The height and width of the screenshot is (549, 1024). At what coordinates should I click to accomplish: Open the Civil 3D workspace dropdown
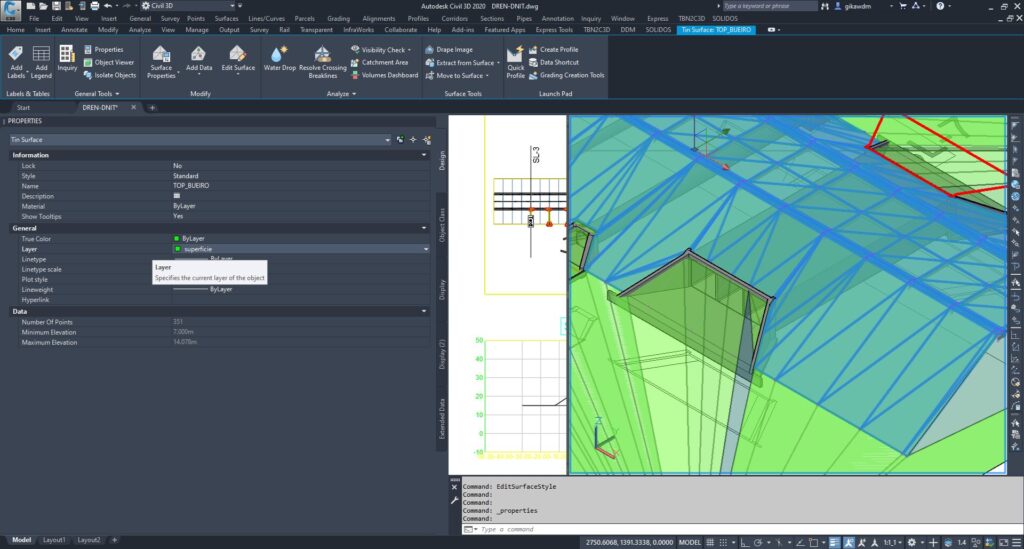tap(187, 6)
